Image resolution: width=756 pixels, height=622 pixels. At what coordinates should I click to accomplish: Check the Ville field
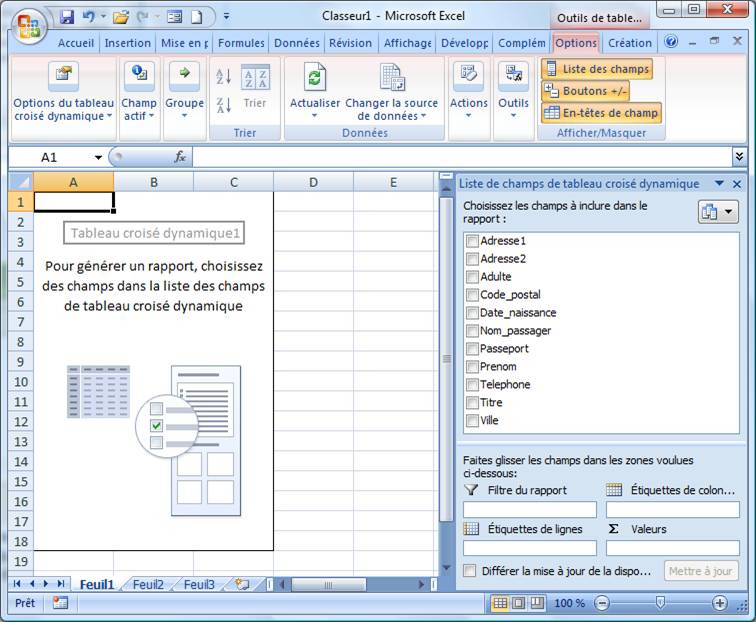[x=472, y=420]
